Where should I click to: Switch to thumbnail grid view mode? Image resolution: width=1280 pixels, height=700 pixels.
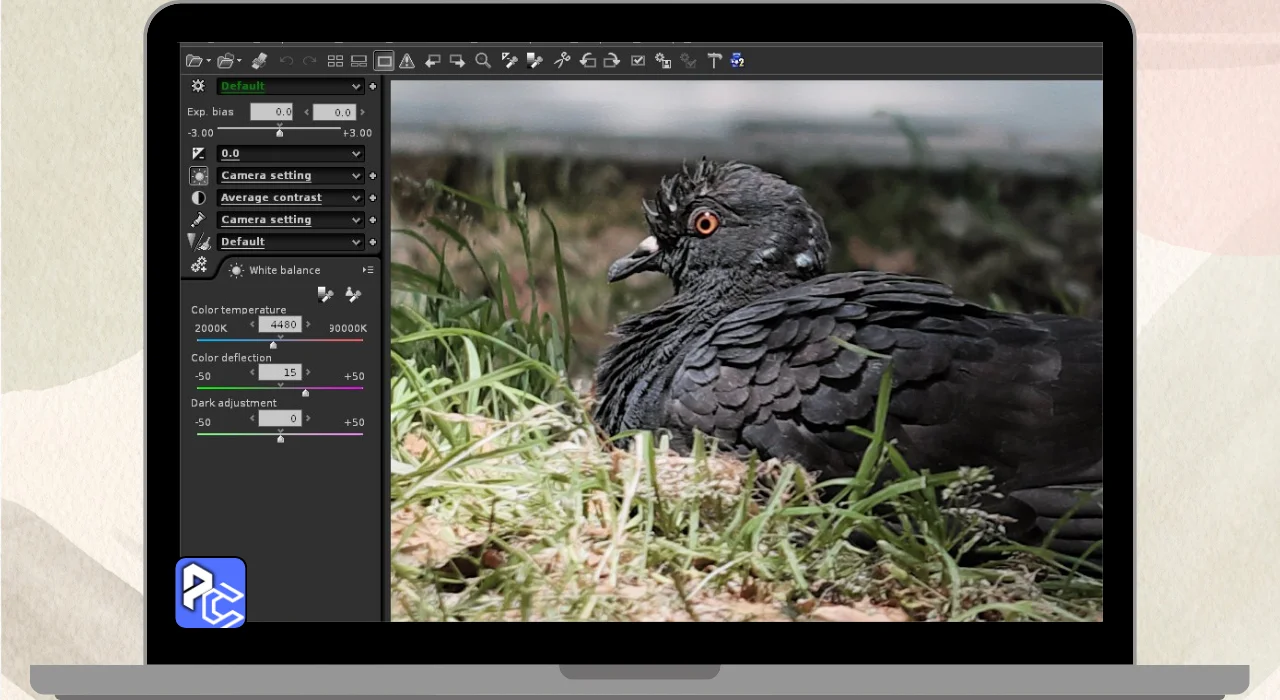click(x=335, y=61)
